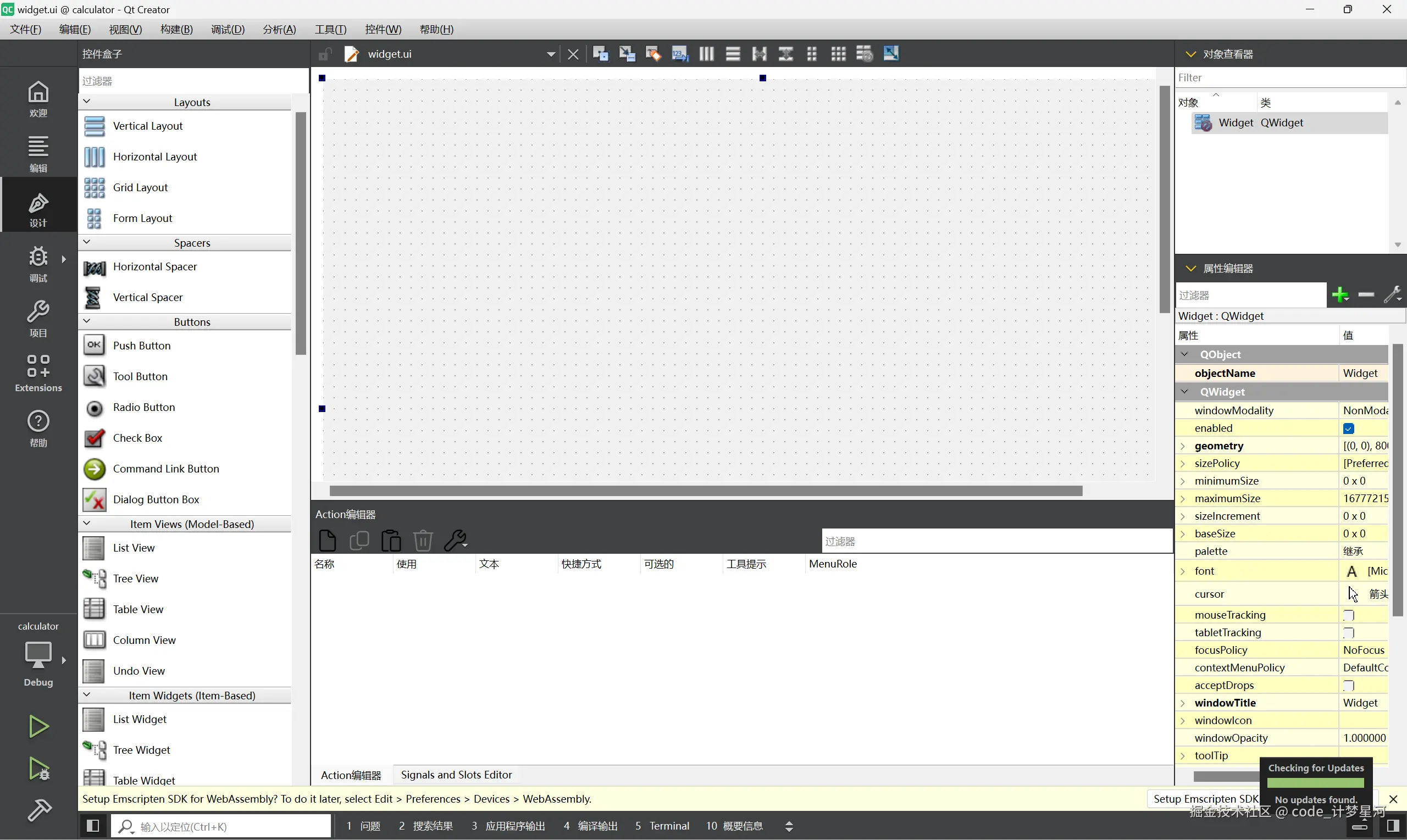
Task: Open the widget.ui file dropdown
Action: pos(550,54)
